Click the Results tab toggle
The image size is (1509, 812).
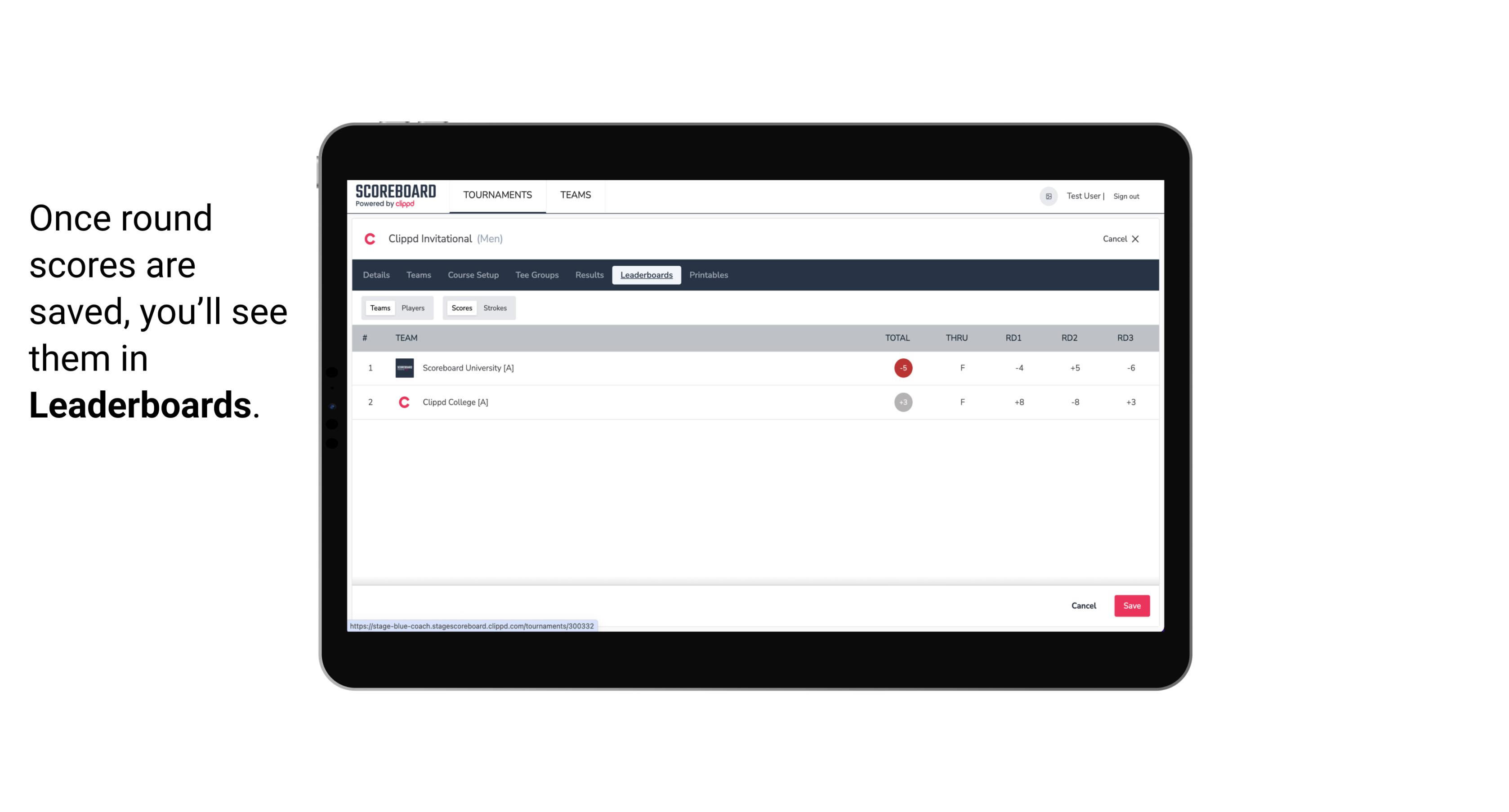(588, 275)
